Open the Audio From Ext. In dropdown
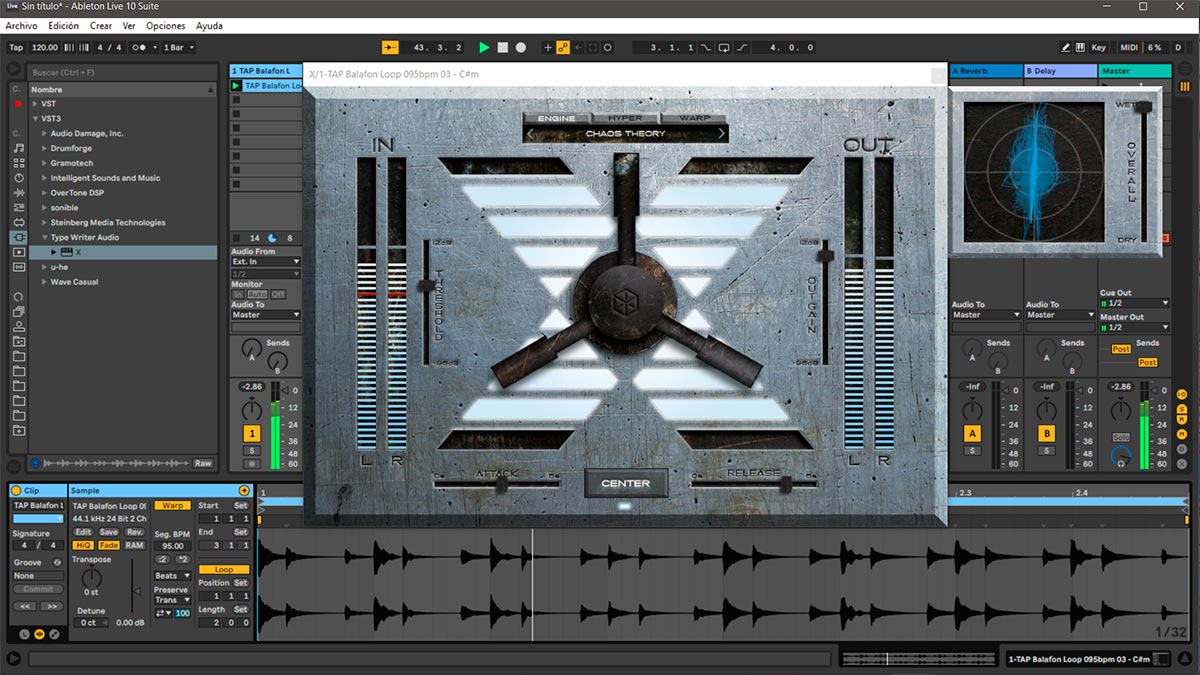Image resolution: width=1200 pixels, height=675 pixels. point(266,262)
